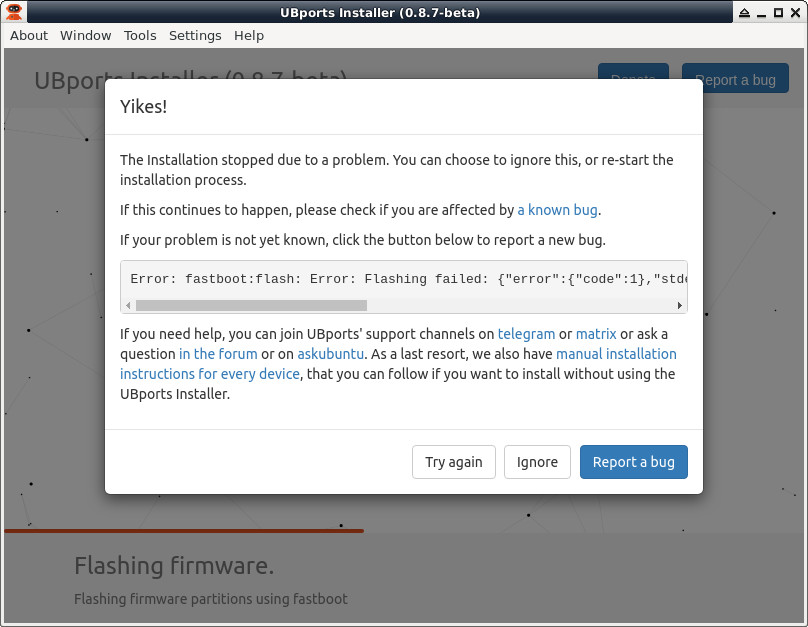Viewport: 808px width, 627px height.
Task: Open the matrix support link
Action: (x=596, y=334)
